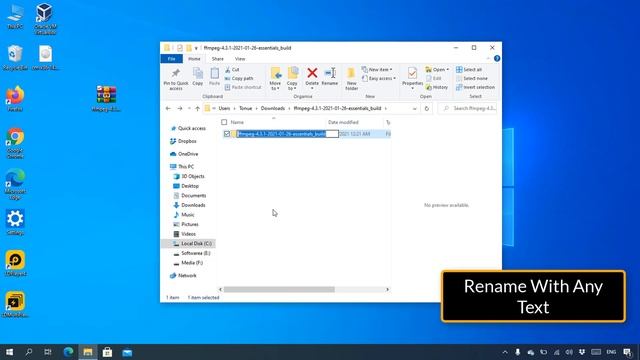The image size is (640, 360).
Task: Open the Mail app on taskbar
Action: click(127, 352)
